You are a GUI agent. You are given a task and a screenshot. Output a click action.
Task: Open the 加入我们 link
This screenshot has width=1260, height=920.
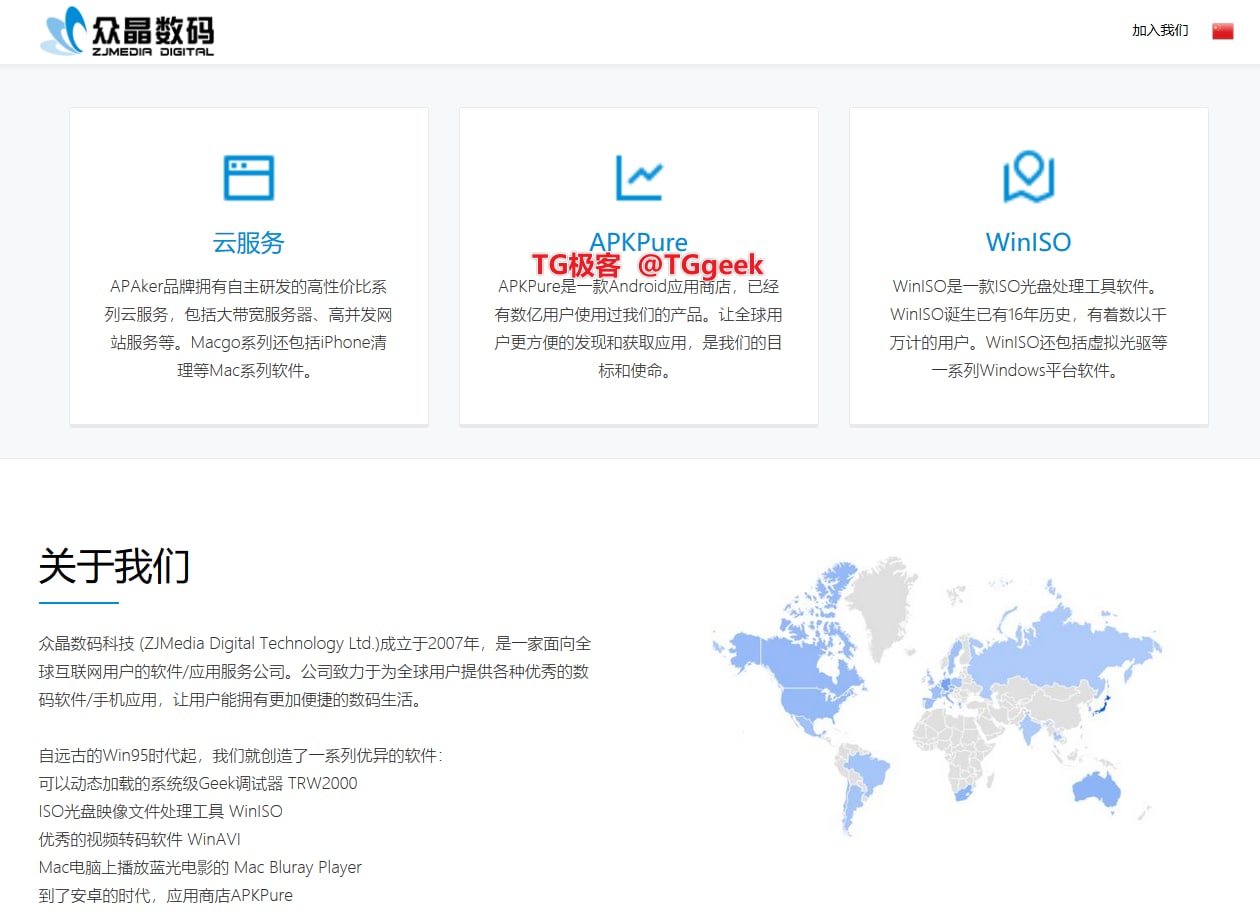pyautogui.click(x=1160, y=31)
